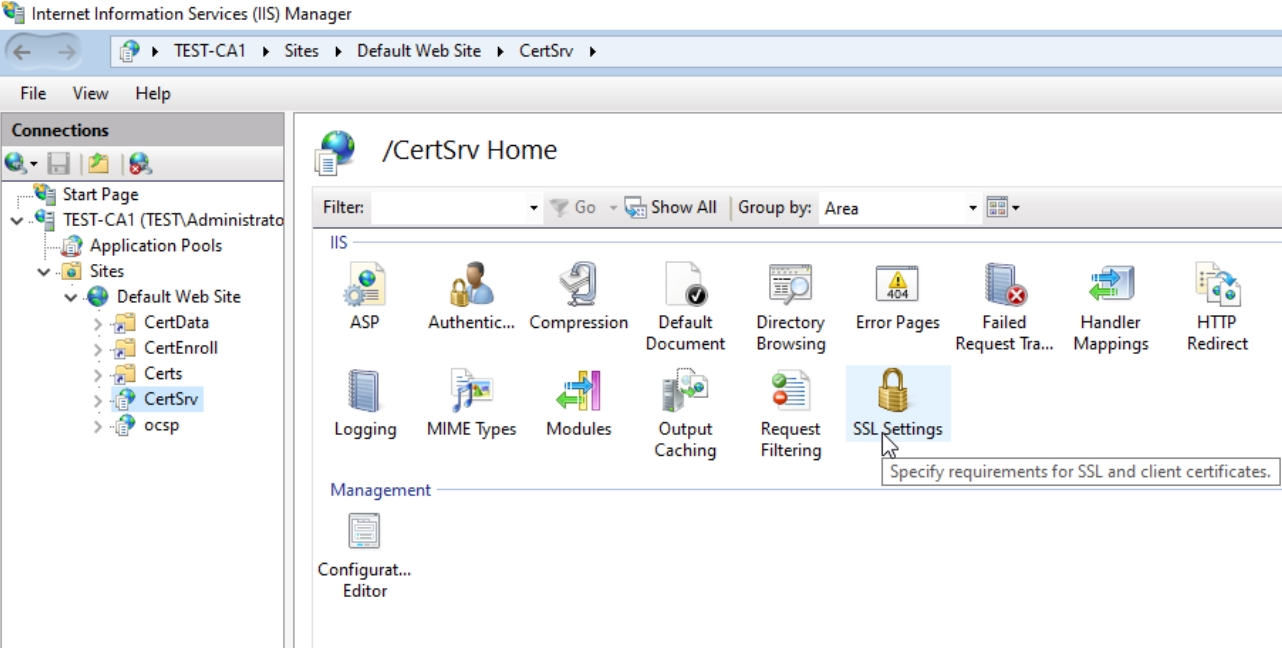
Task: Expand the CertSrv node
Action: 98,400
